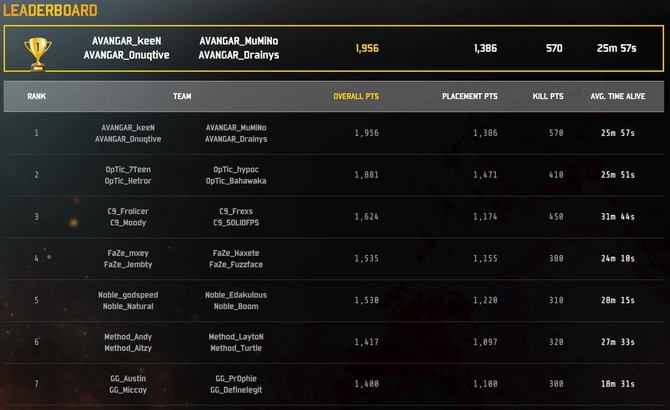Viewport: 670px width, 410px height.
Task: Select player GG_Austin
Action: pyautogui.click(x=128, y=379)
